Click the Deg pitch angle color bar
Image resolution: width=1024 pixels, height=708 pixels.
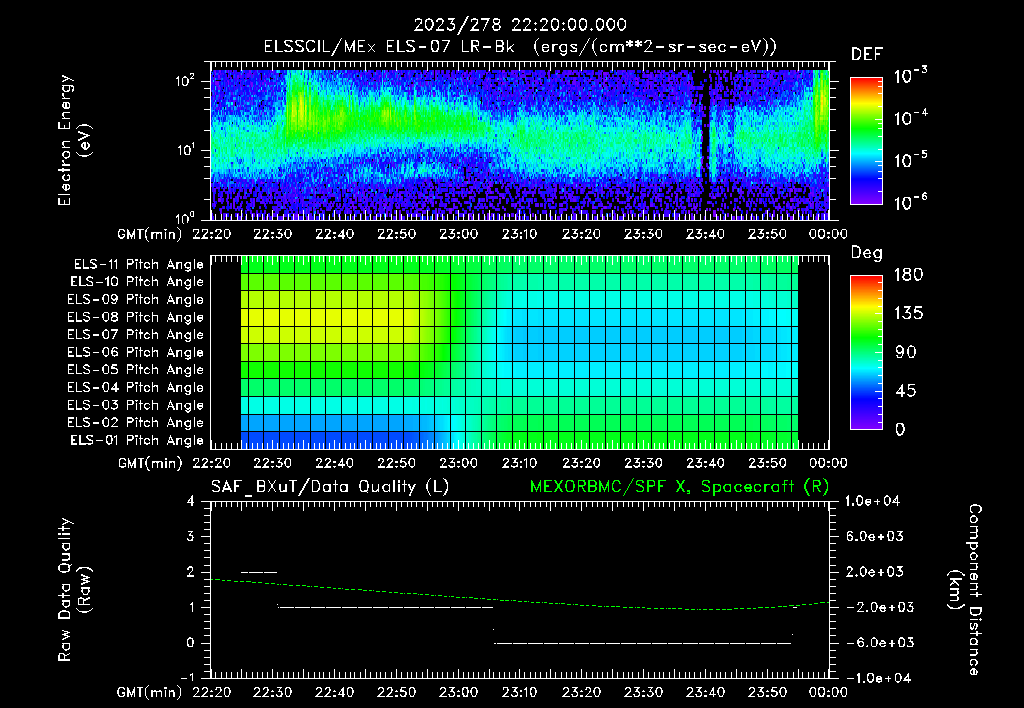(x=866, y=352)
